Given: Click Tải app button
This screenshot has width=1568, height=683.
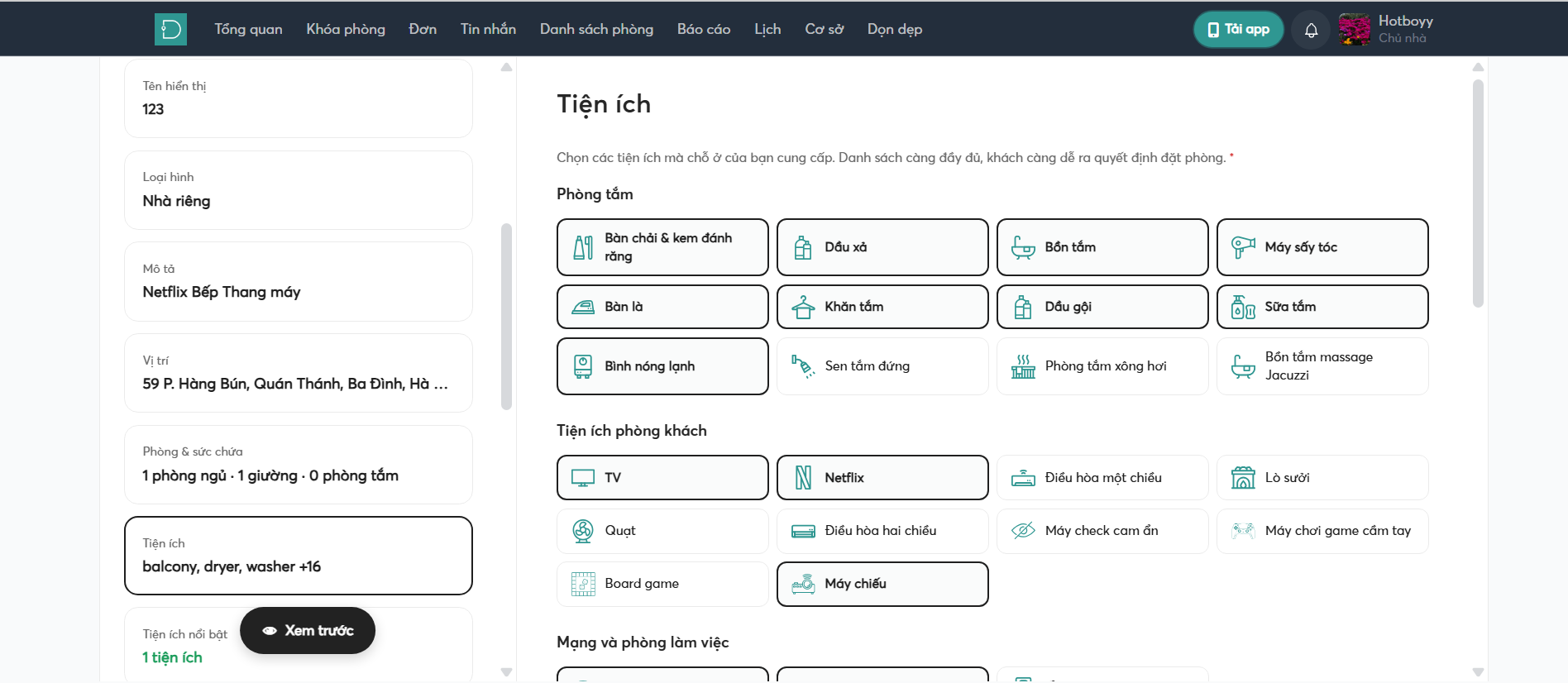Looking at the screenshot, I should (1238, 30).
